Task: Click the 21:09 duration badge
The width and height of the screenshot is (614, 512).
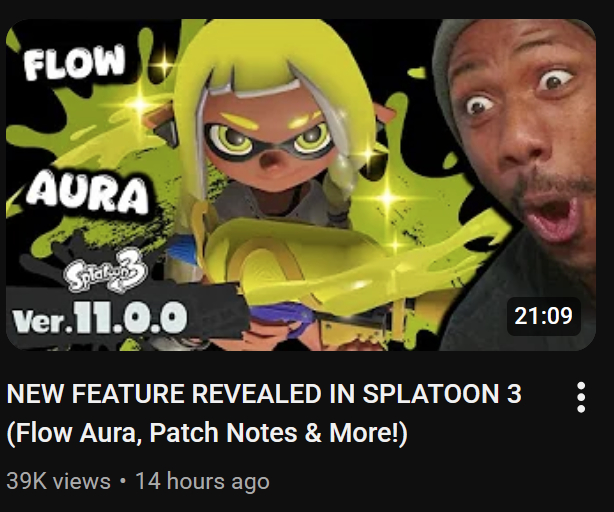Action: 544,316
